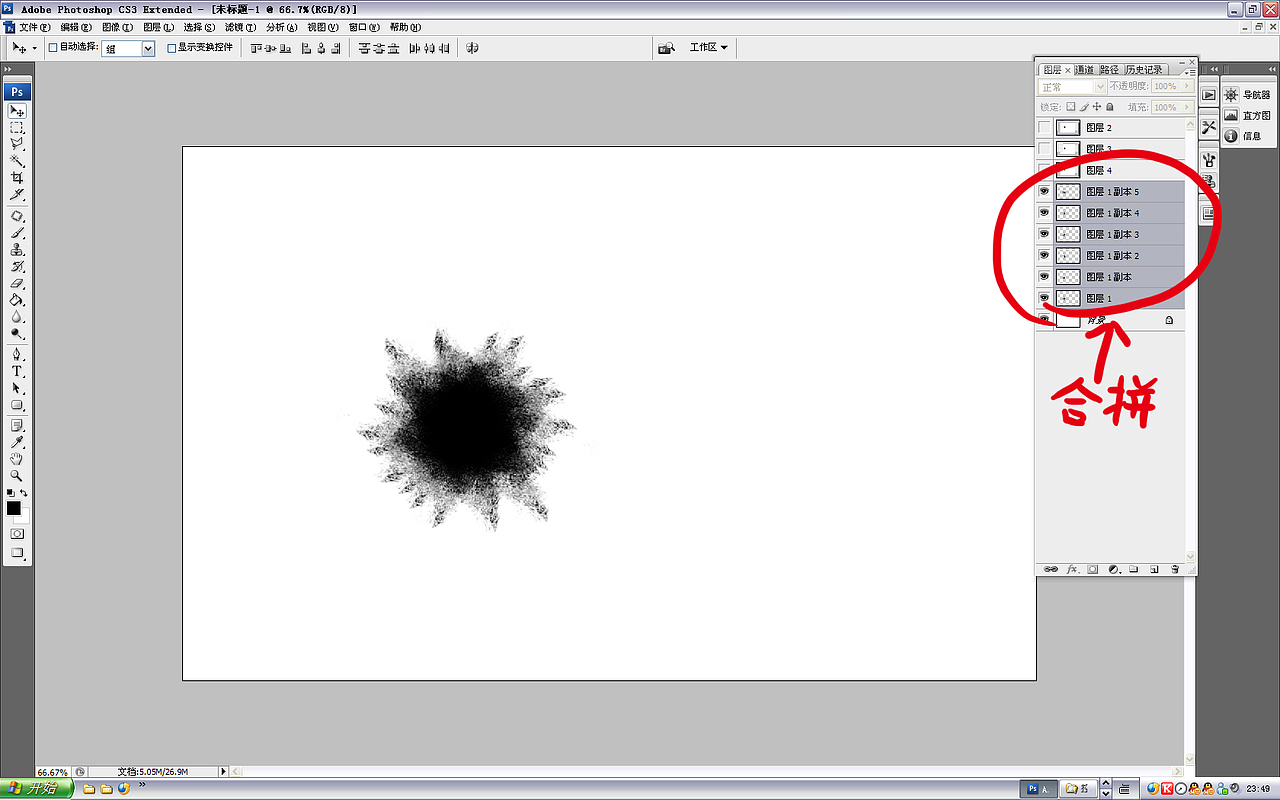Click the 开始 Start button
The height and width of the screenshot is (800, 1280).
coord(37,788)
